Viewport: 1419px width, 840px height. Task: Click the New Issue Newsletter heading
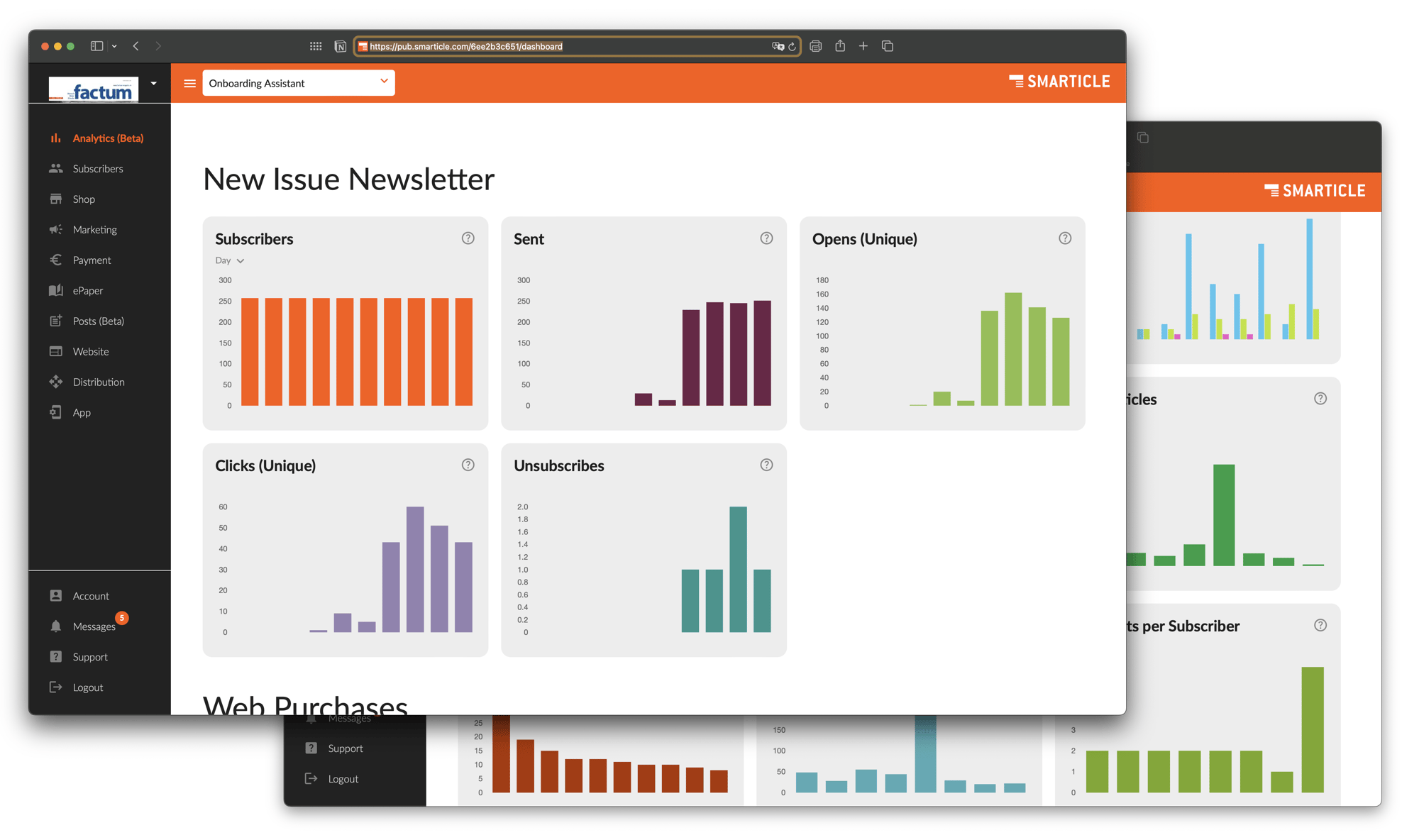[x=348, y=179]
